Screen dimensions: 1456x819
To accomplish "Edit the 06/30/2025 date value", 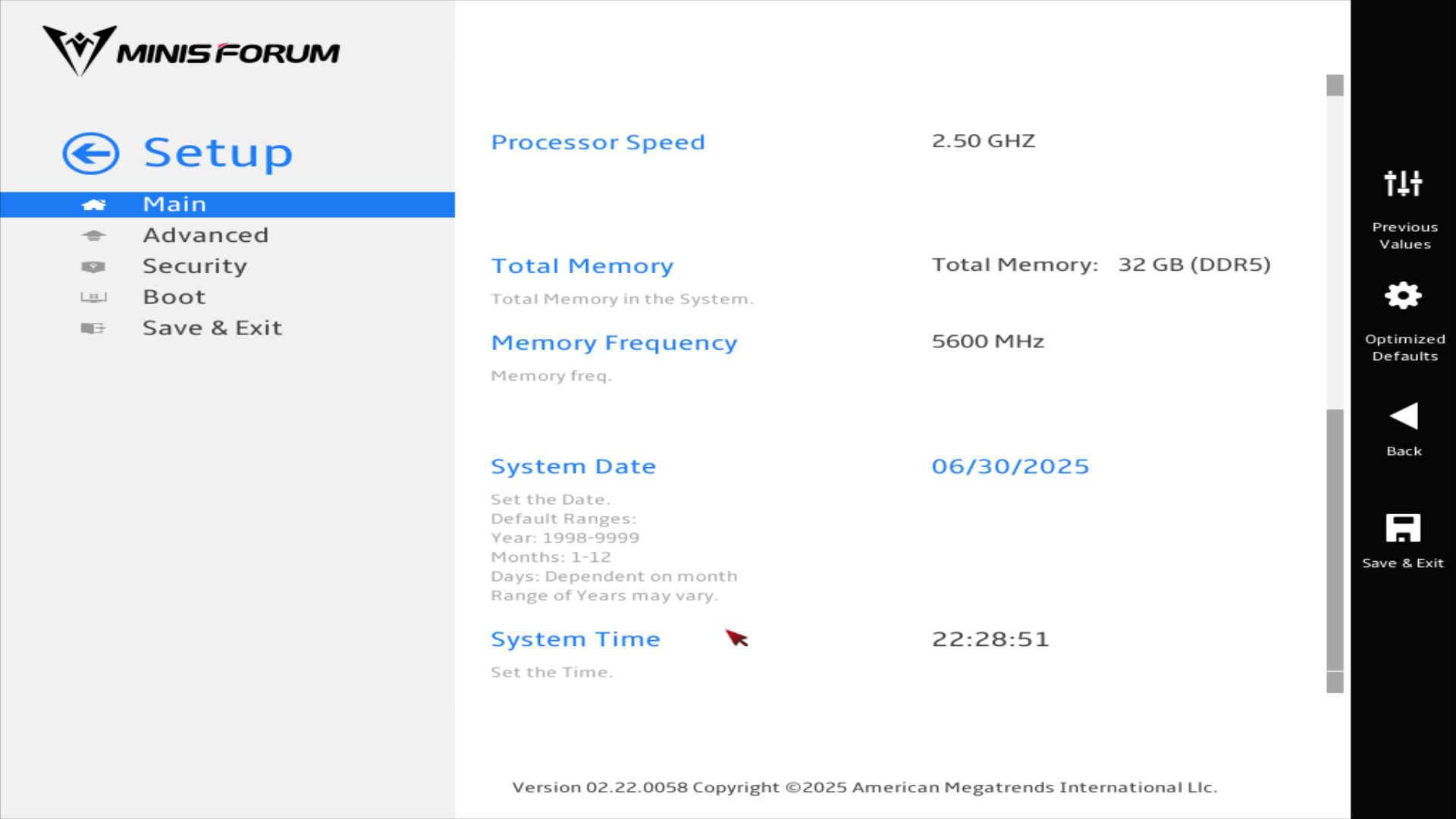I will [1010, 466].
